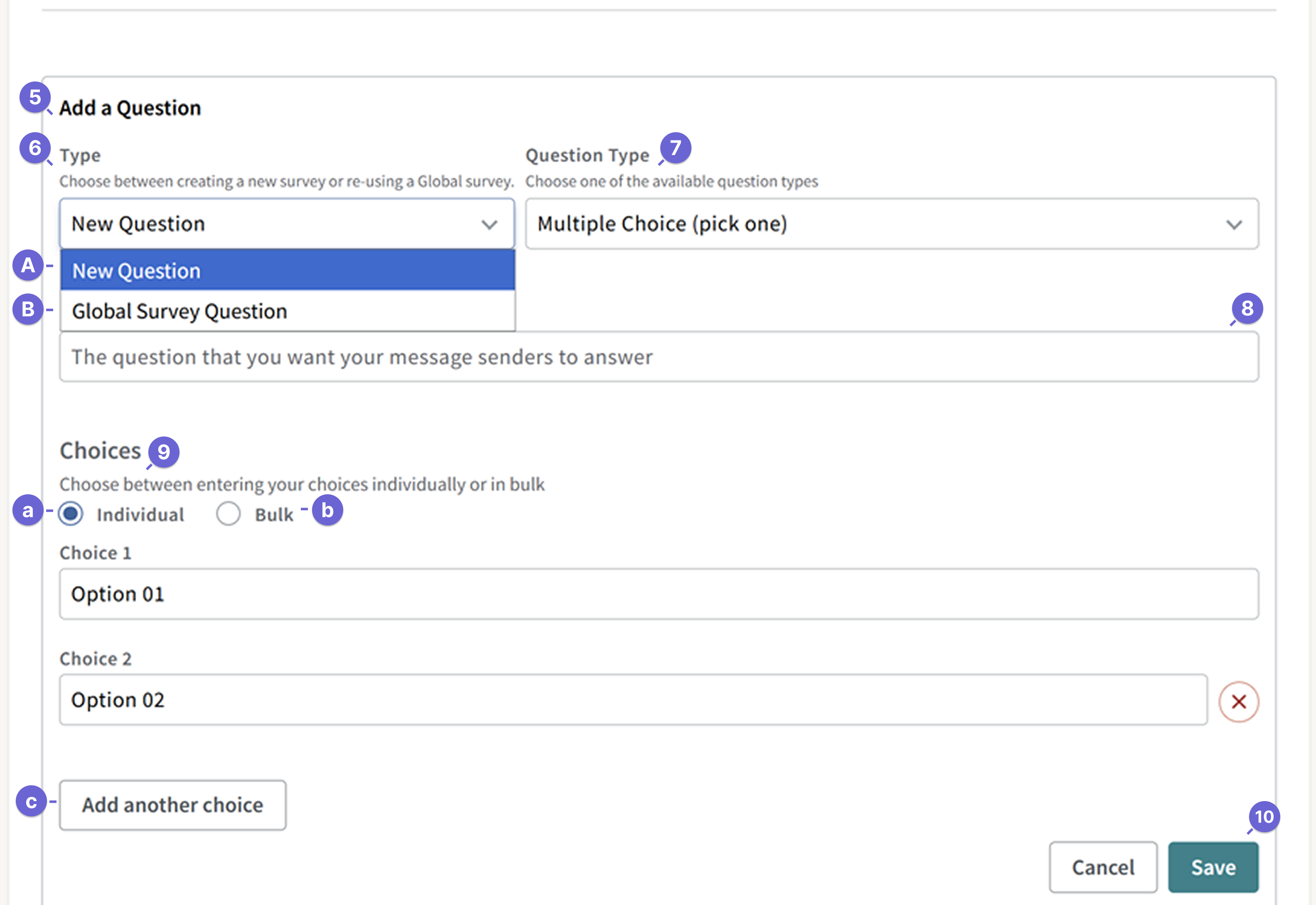1316x905 pixels.
Task: Focus the question text input field
Action: [x=659, y=357]
